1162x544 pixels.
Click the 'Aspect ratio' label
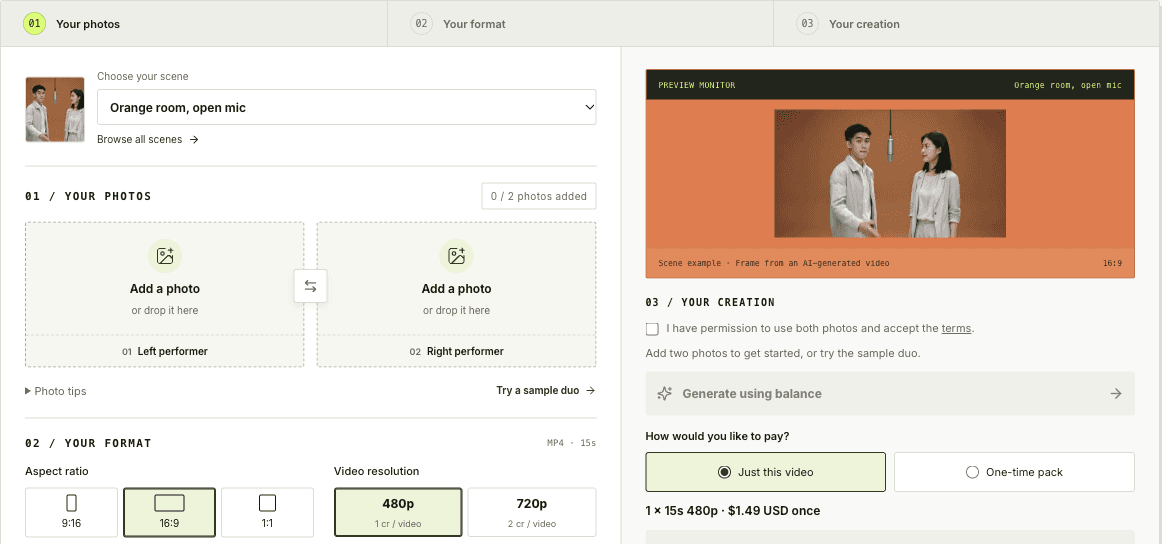[x=57, y=471]
